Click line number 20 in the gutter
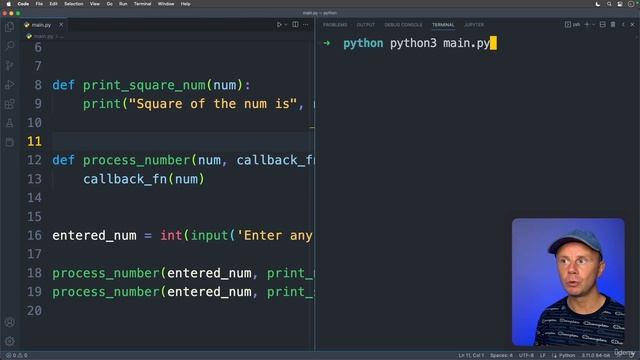The width and height of the screenshot is (640, 360). click(x=34, y=311)
